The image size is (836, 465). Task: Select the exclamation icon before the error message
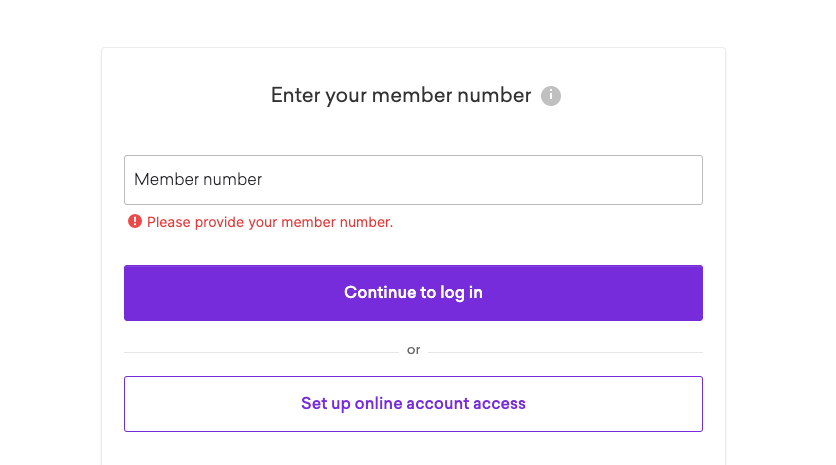(x=135, y=222)
